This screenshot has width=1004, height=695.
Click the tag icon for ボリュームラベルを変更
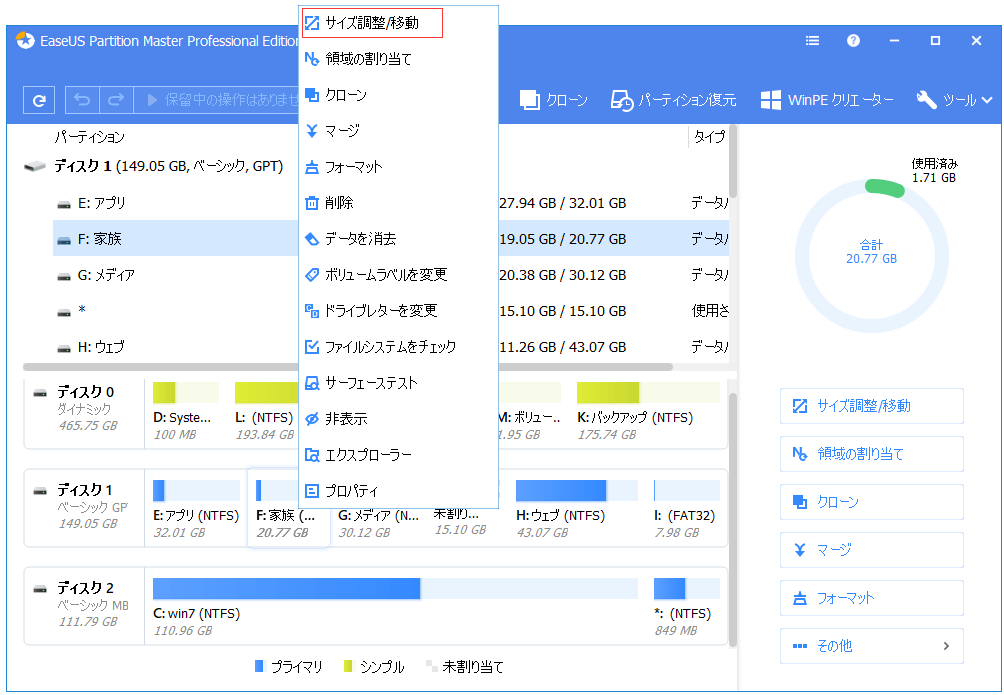[312, 275]
